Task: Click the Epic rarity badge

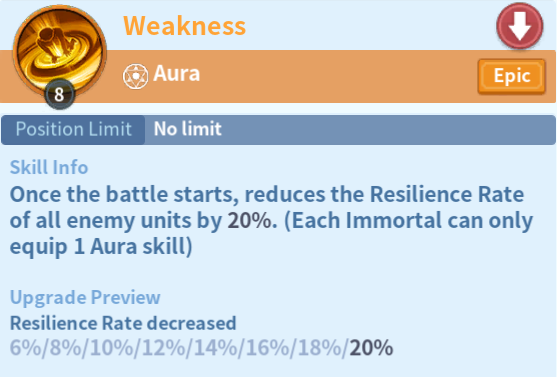Action: [512, 76]
